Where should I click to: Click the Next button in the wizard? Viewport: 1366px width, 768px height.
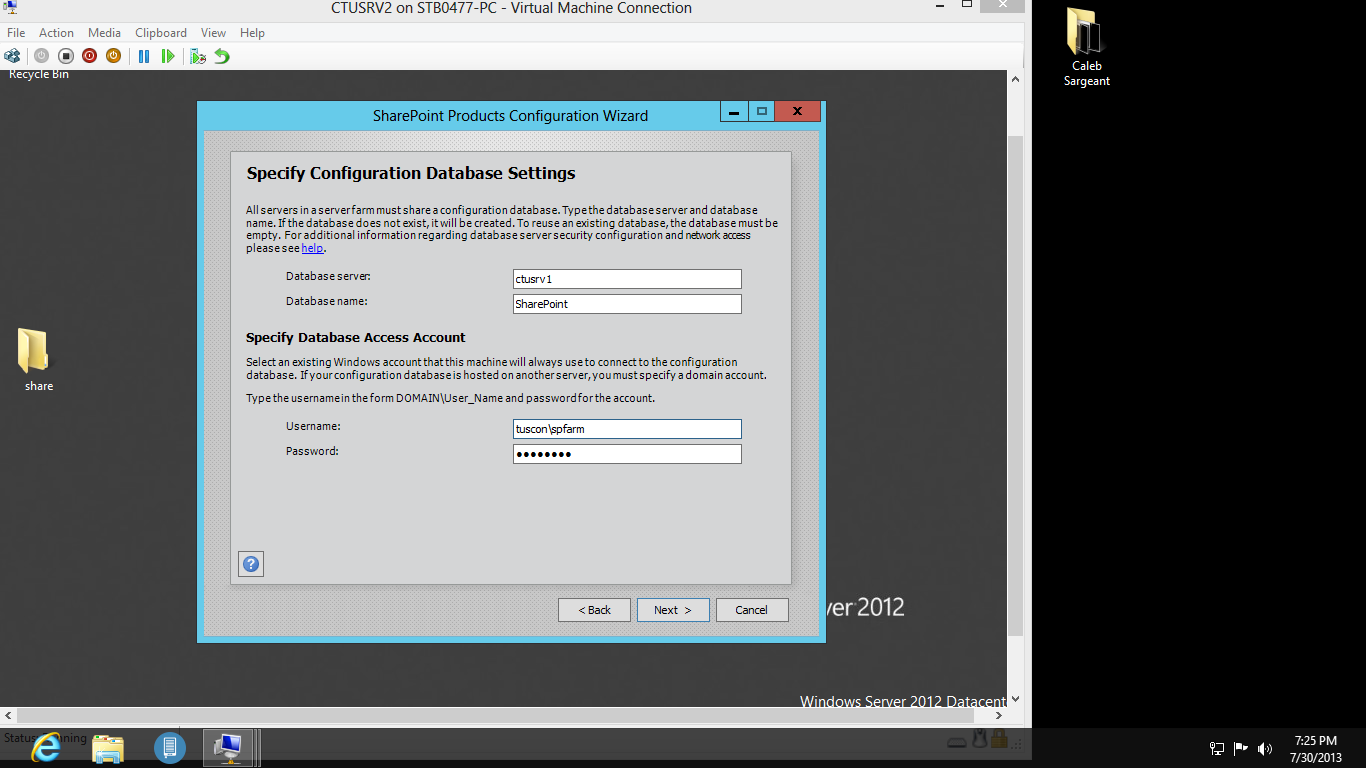(x=673, y=610)
